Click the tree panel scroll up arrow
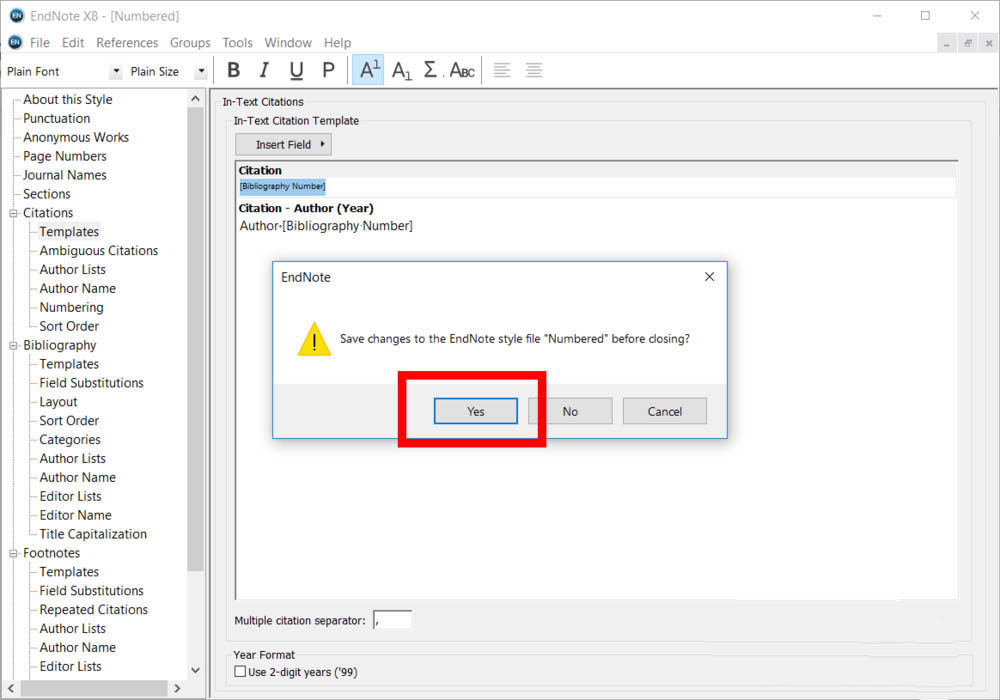The width and height of the screenshot is (1000, 700). pos(195,99)
